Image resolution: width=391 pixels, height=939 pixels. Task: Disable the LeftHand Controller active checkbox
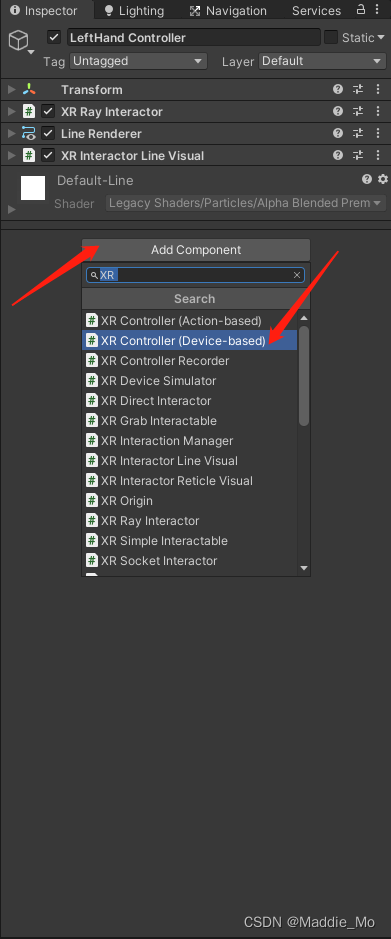tap(54, 37)
